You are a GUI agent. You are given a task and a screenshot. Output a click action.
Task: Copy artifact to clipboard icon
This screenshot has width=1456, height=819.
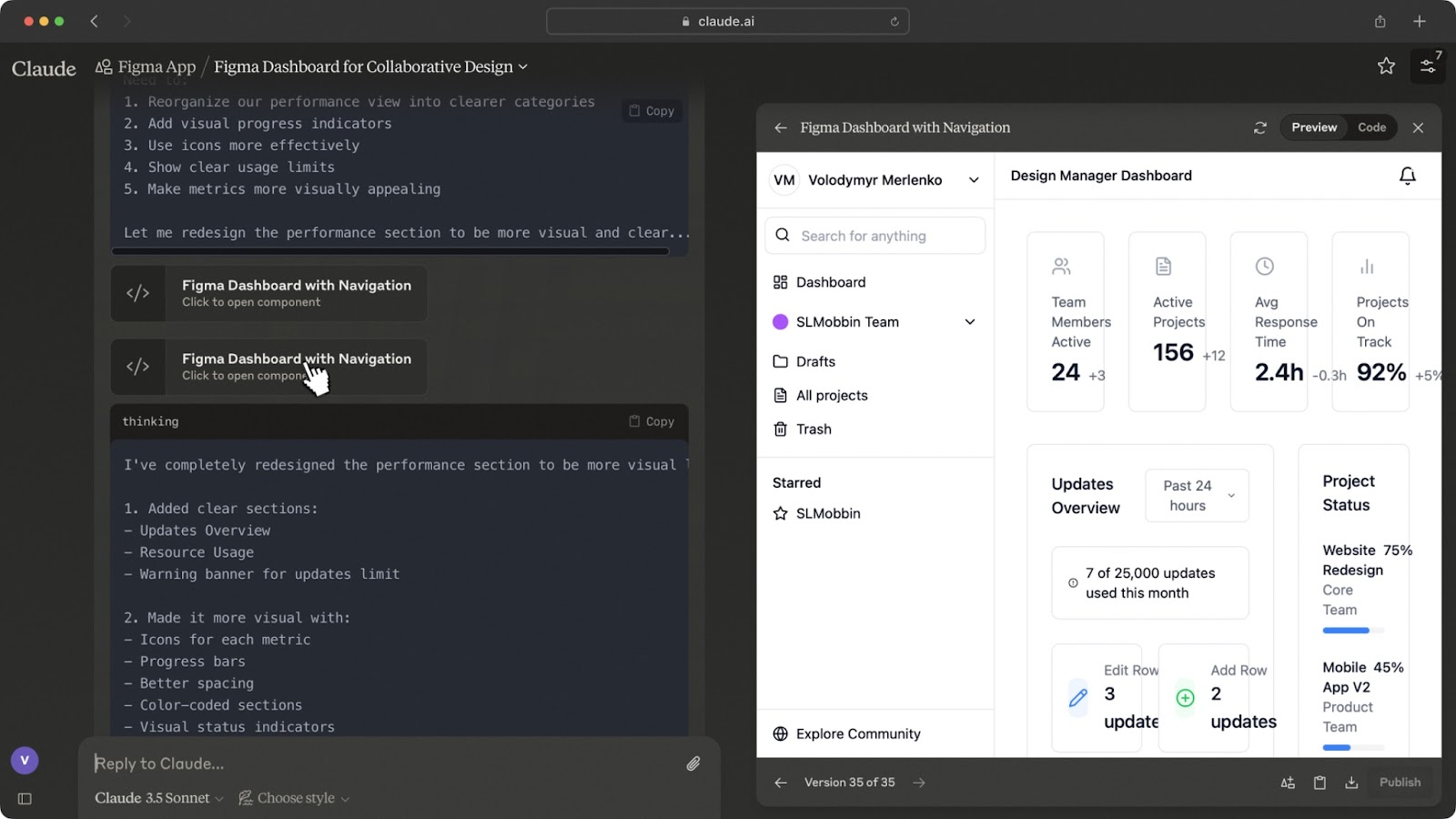[1319, 783]
